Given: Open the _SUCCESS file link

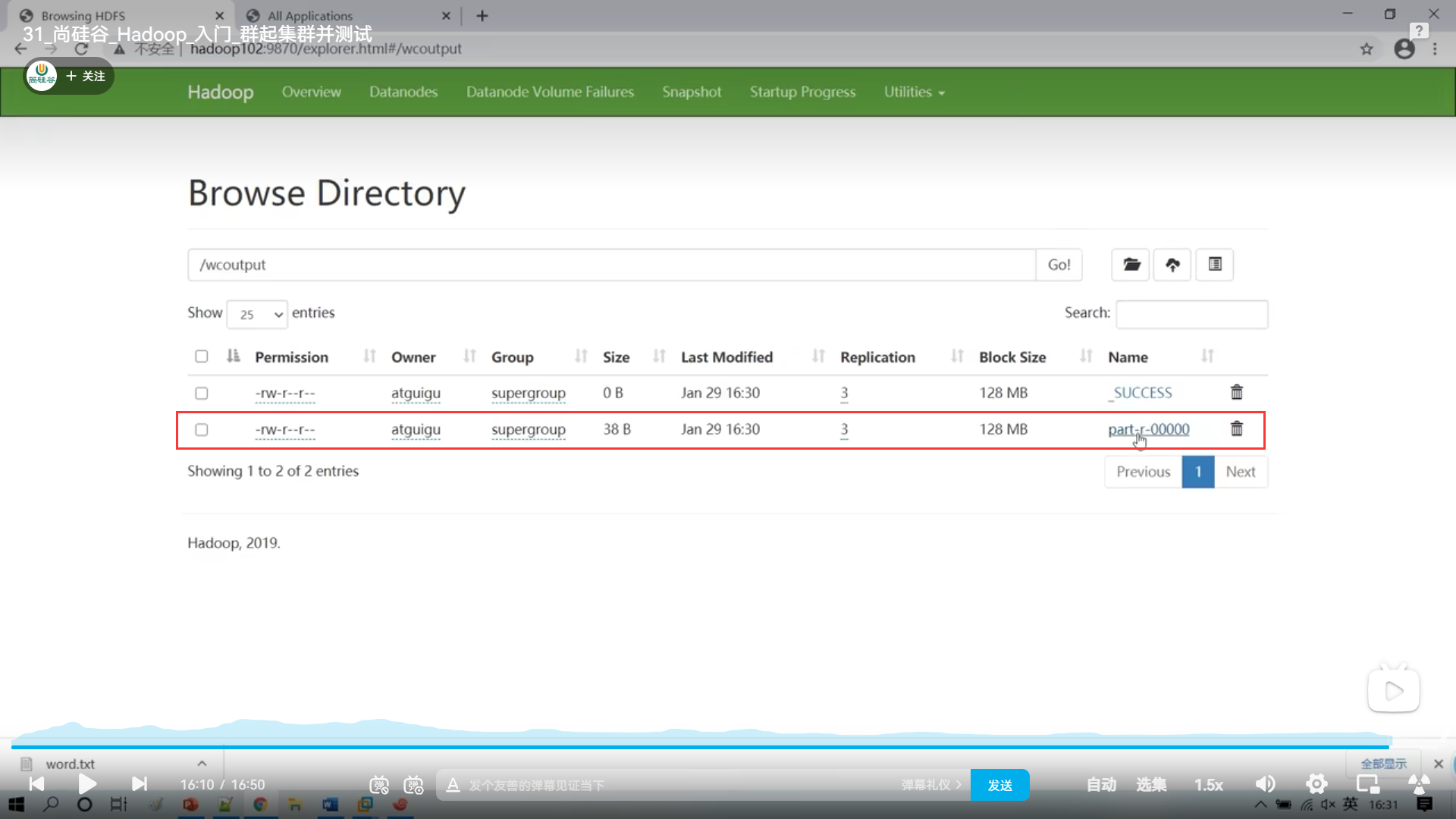Looking at the screenshot, I should tap(1140, 393).
